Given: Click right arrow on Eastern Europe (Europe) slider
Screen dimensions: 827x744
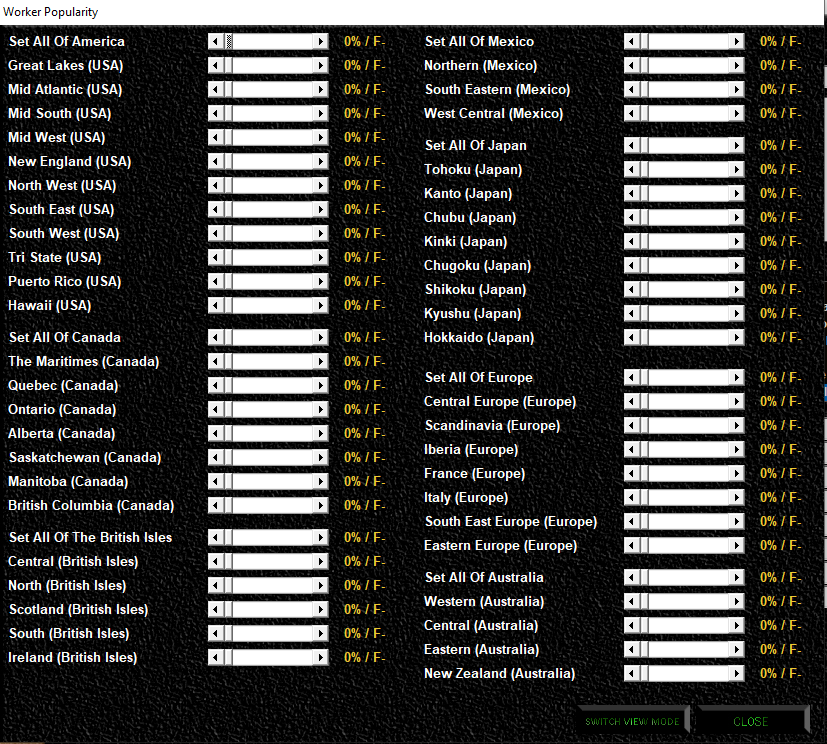Looking at the screenshot, I should [737, 546].
